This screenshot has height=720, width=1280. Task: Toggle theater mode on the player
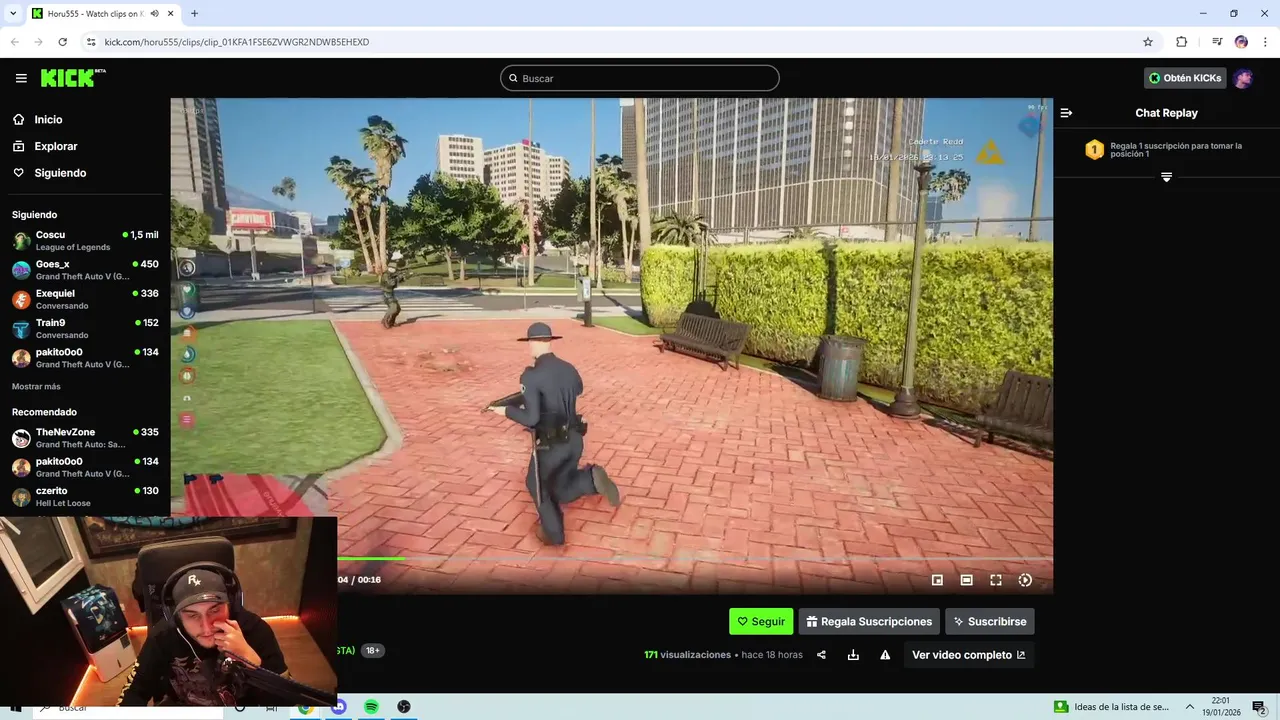(966, 580)
